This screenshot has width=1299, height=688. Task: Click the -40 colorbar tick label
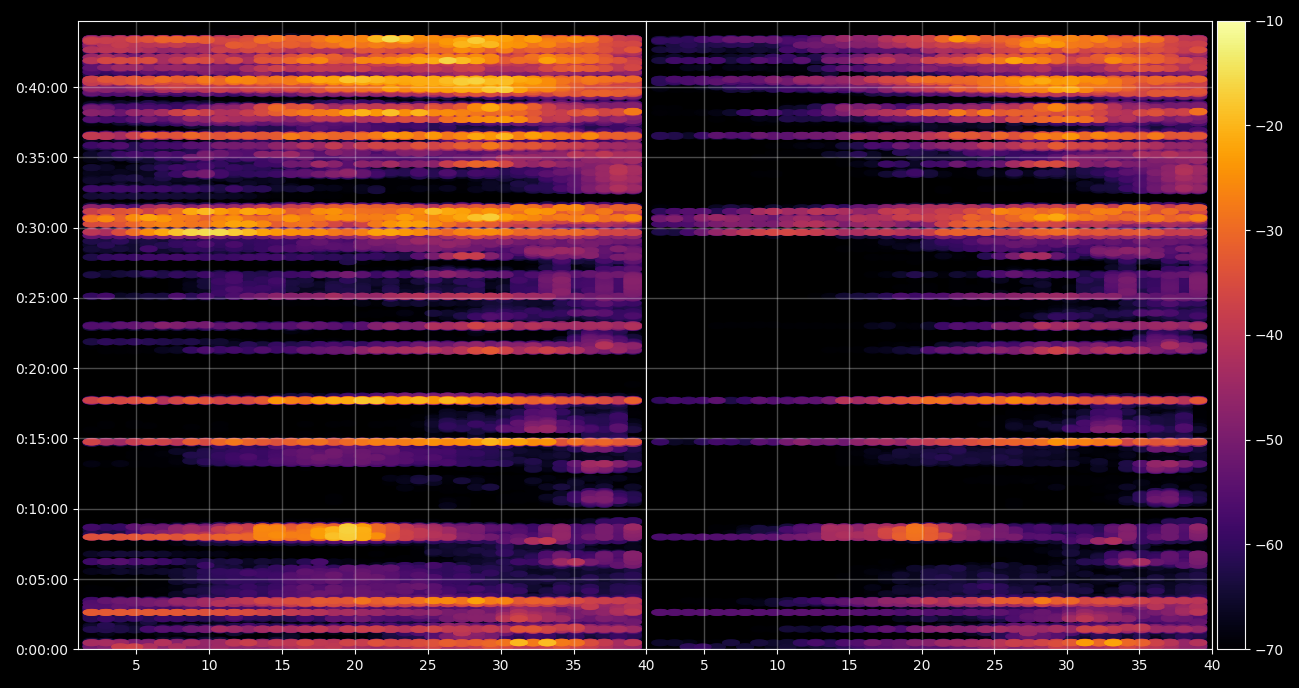pos(1269,335)
